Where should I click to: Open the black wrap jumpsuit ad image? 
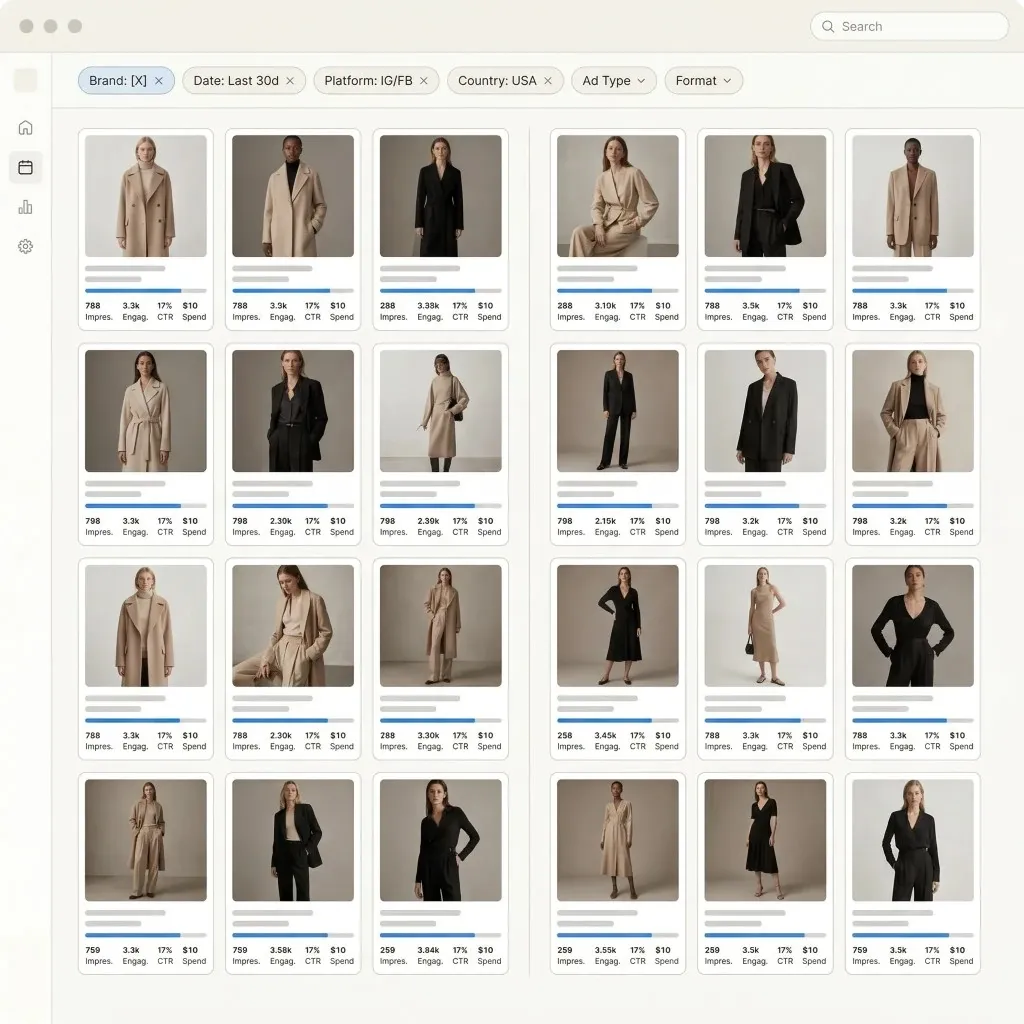pyautogui.click(x=441, y=840)
